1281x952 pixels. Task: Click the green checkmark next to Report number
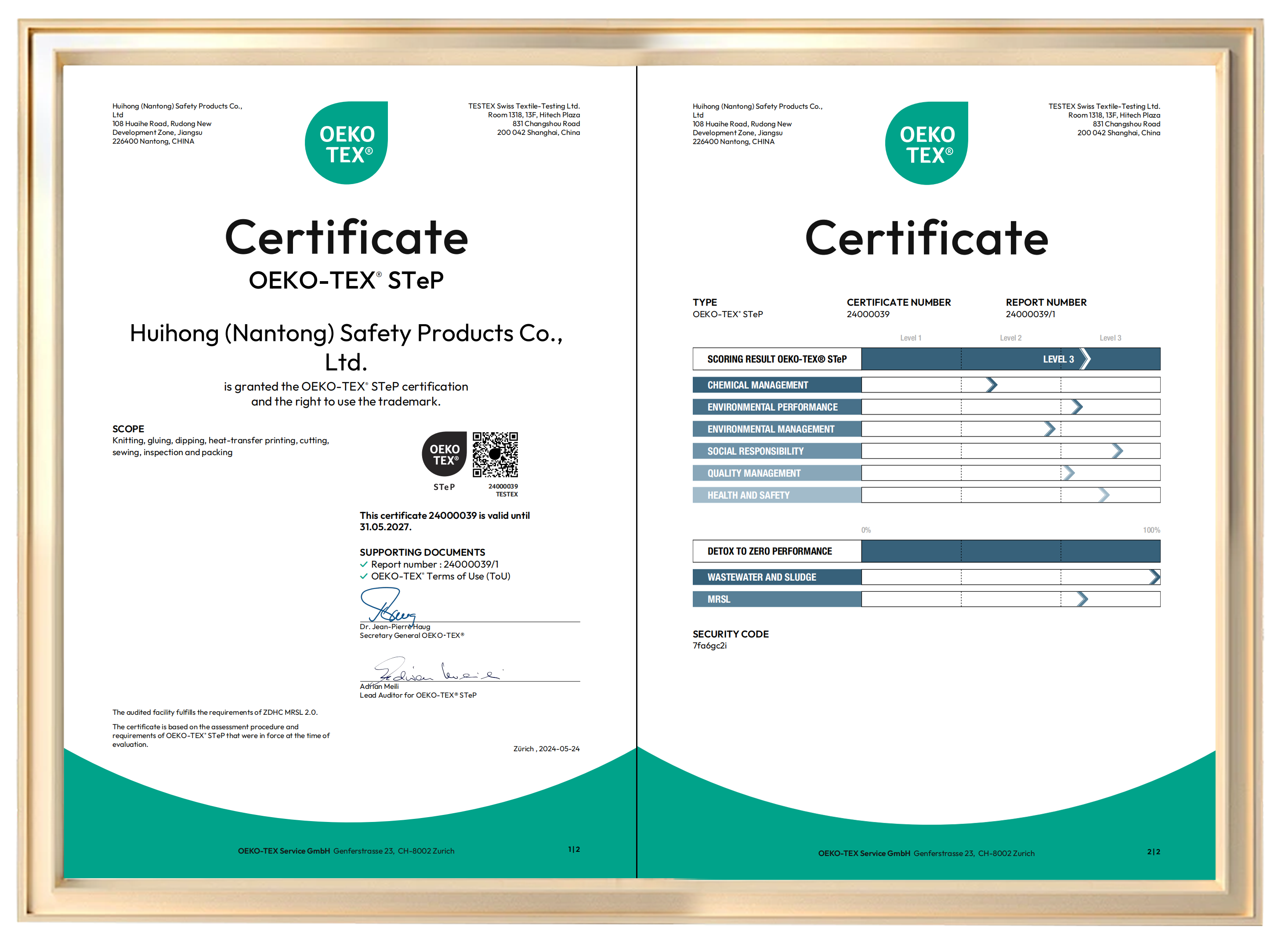364,564
